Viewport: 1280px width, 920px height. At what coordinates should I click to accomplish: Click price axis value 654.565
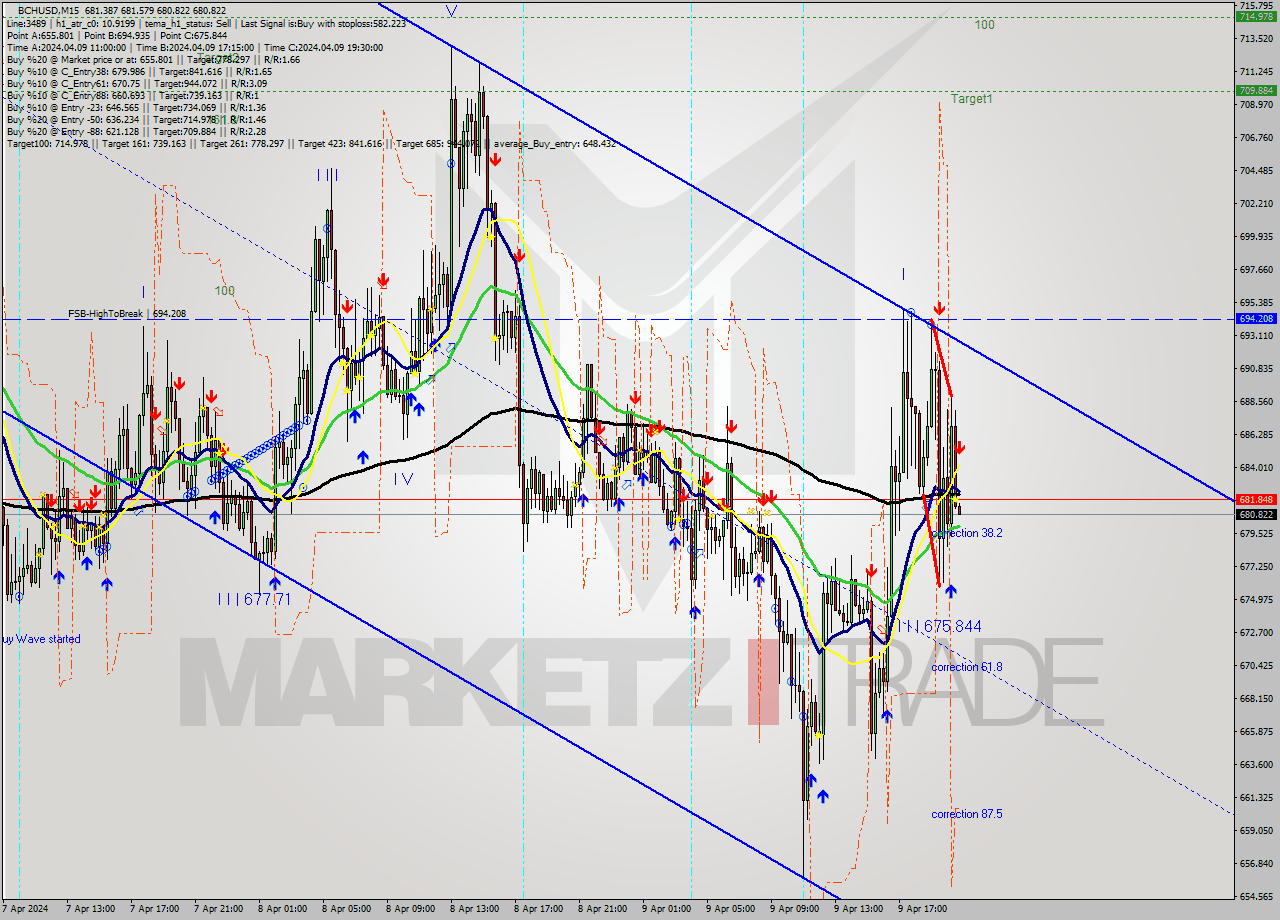pos(1256,896)
